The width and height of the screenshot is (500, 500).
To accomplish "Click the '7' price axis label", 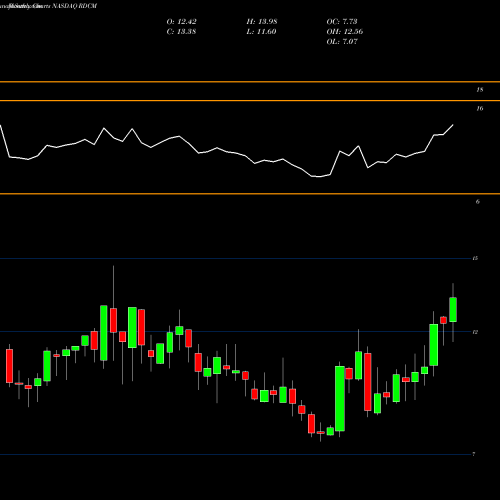I will coord(474,454).
